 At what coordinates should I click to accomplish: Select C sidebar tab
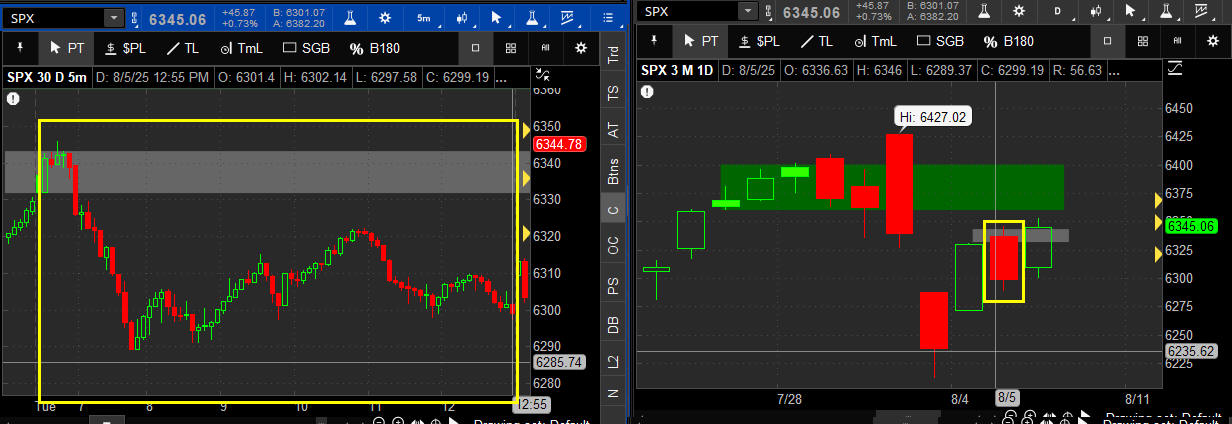pos(613,209)
